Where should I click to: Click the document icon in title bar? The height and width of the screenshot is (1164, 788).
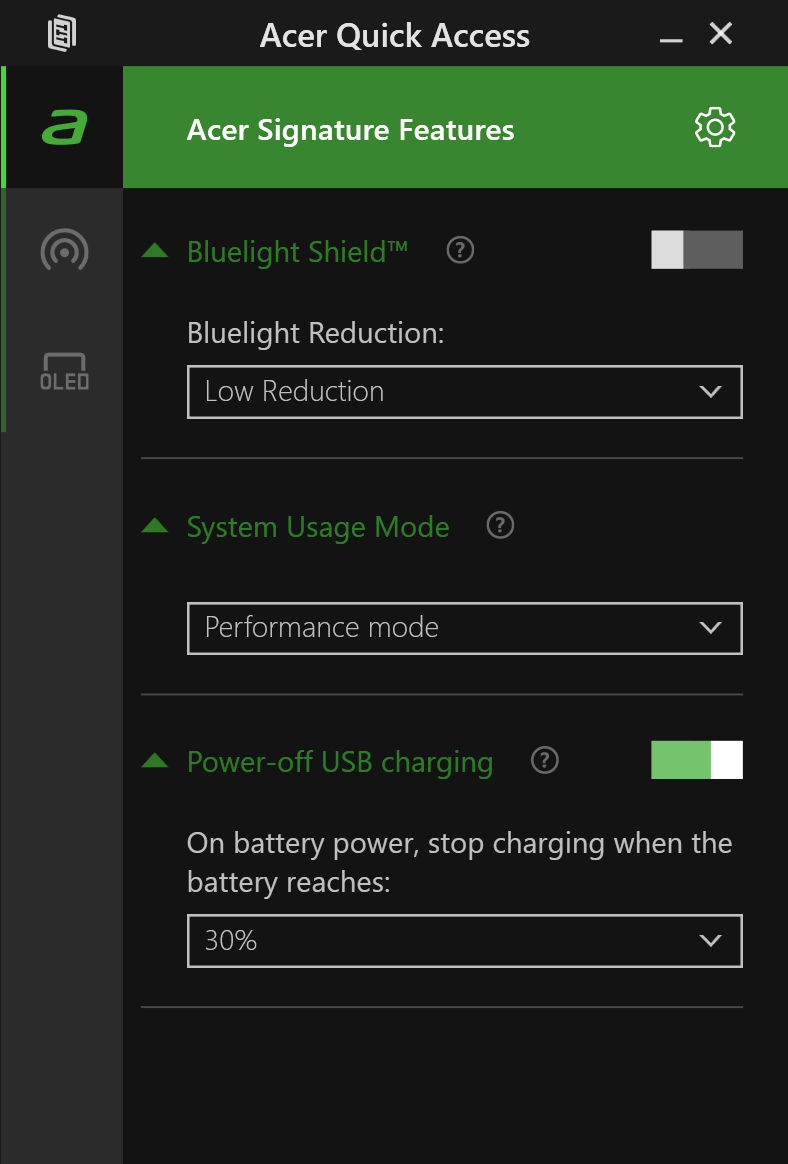point(62,35)
